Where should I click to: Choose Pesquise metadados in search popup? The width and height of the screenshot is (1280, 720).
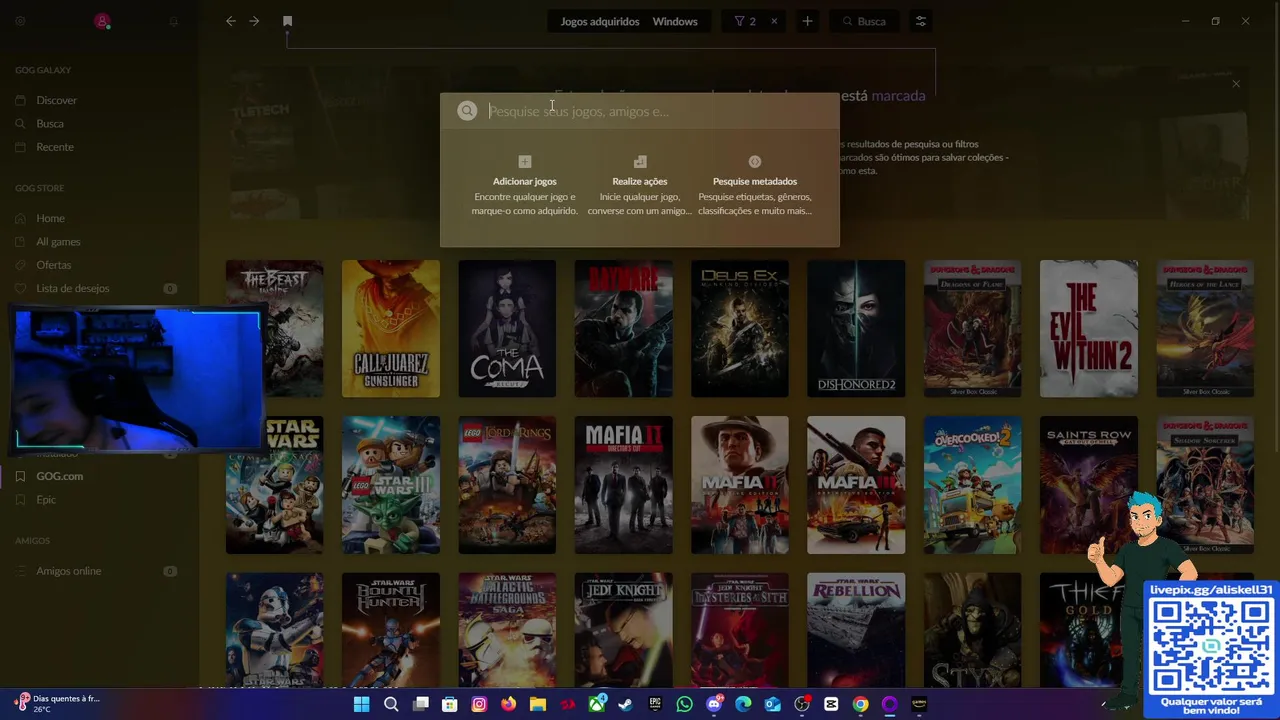pyautogui.click(x=755, y=187)
